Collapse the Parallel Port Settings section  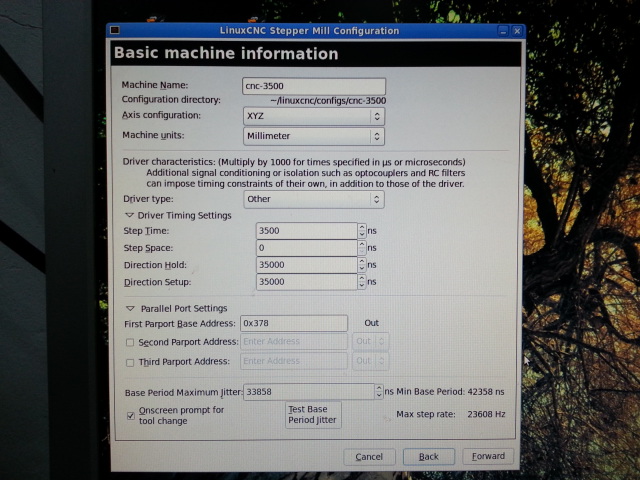click(130, 308)
